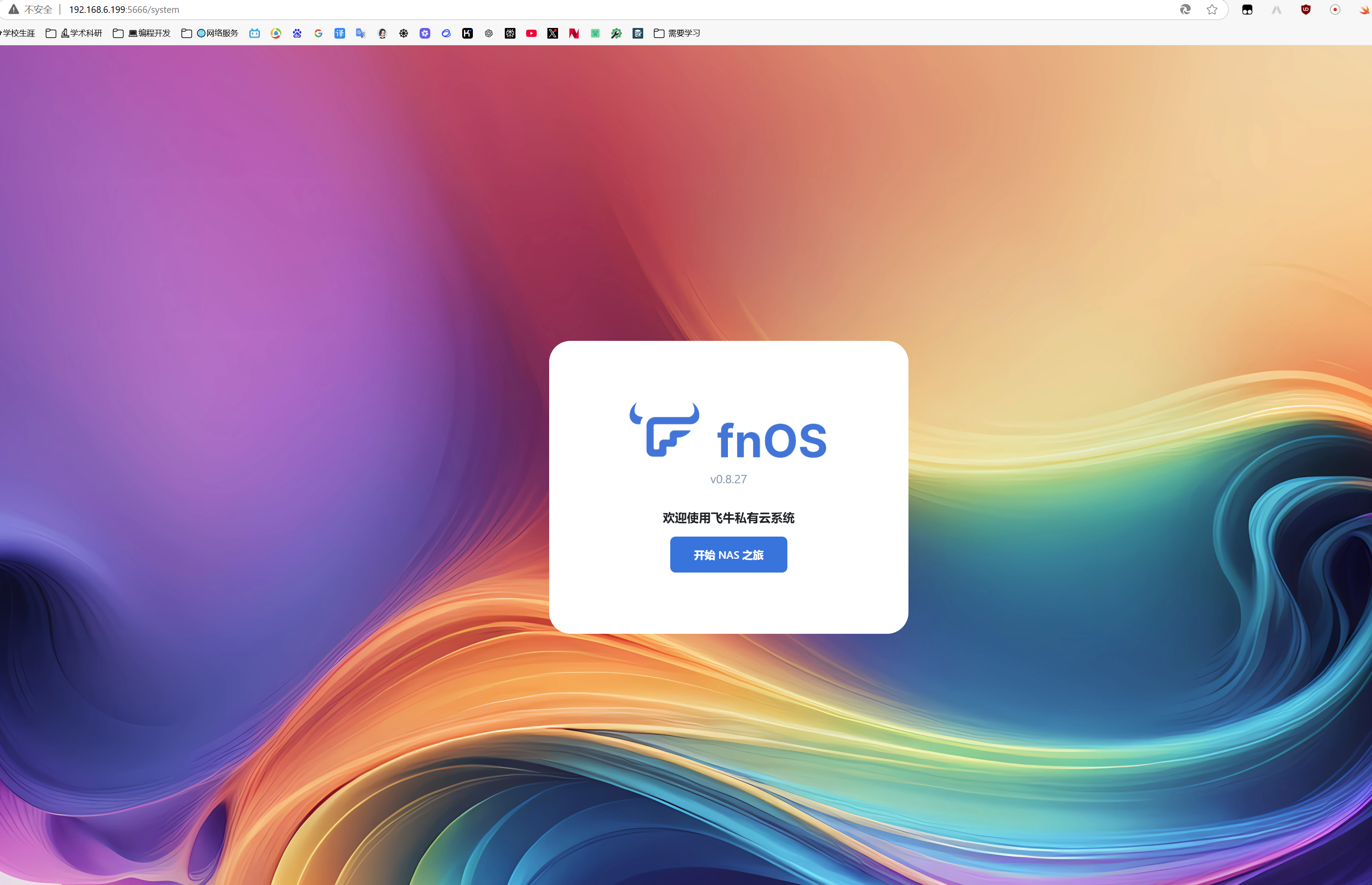1372x885 pixels.
Task: Open the ship wheel bookmark icon
Action: (404, 33)
